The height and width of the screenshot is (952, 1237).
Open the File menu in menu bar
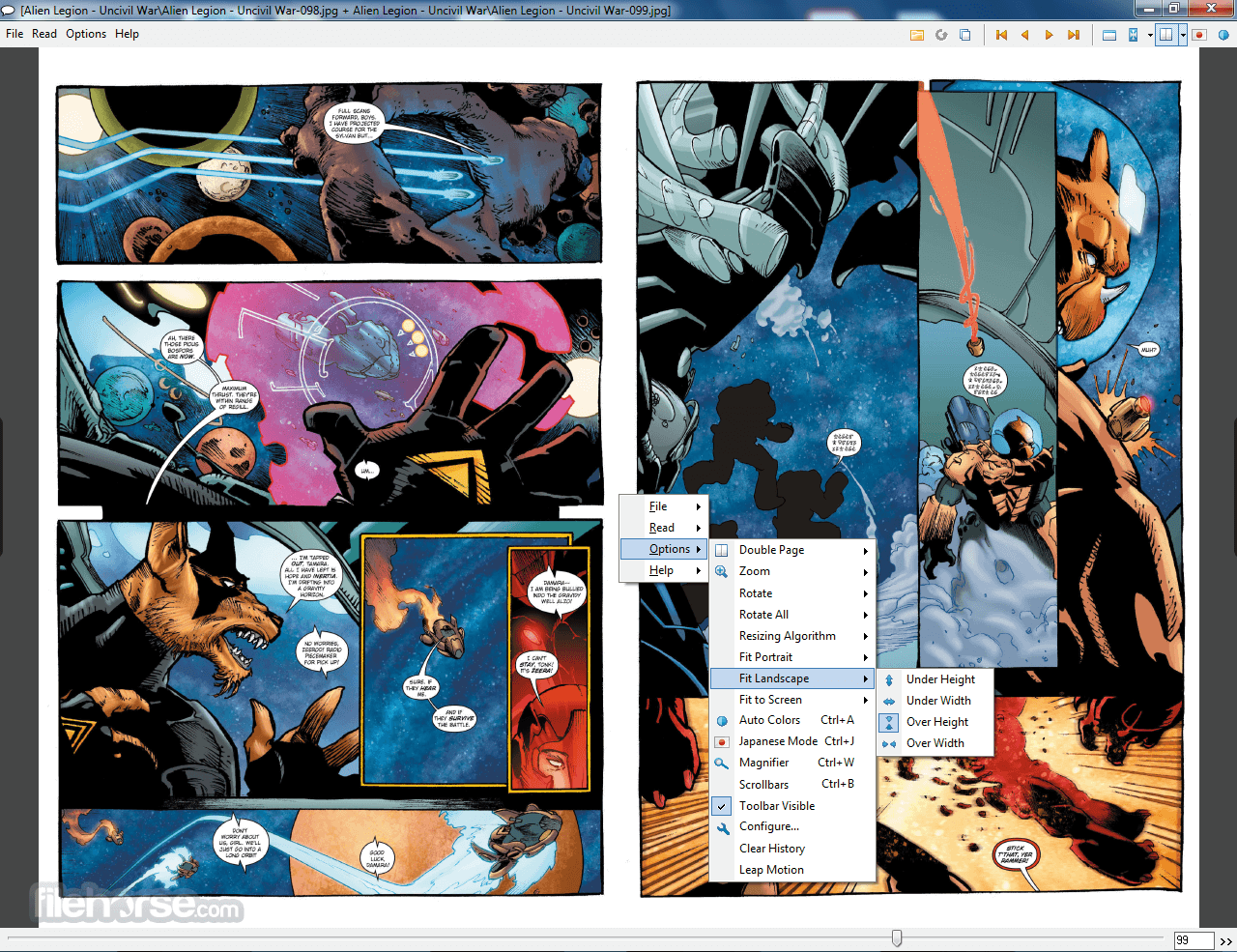coord(14,34)
